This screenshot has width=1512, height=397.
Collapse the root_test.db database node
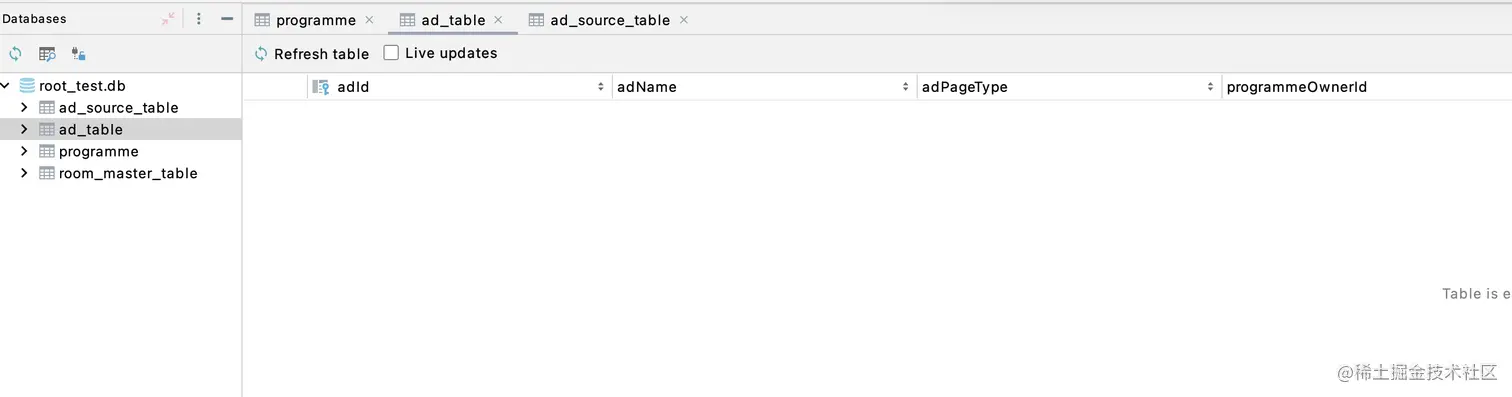click(7, 86)
